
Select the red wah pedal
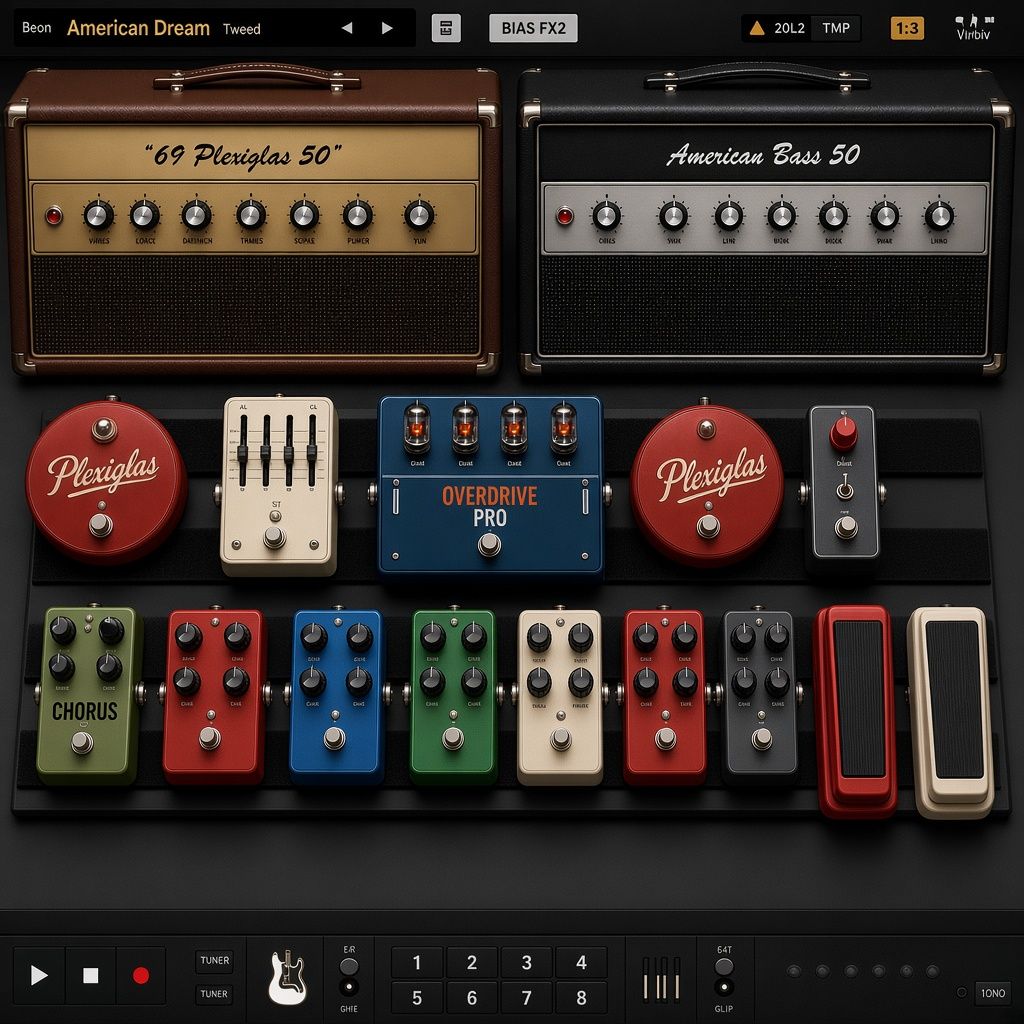pyautogui.click(x=856, y=712)
